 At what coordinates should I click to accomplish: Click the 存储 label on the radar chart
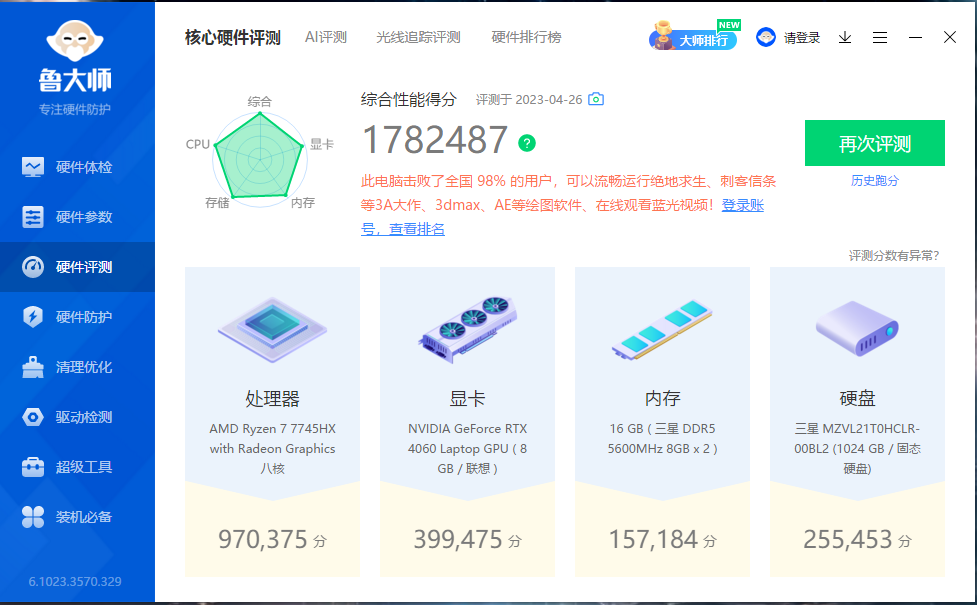pyautogui.click(x=217, y=203)
